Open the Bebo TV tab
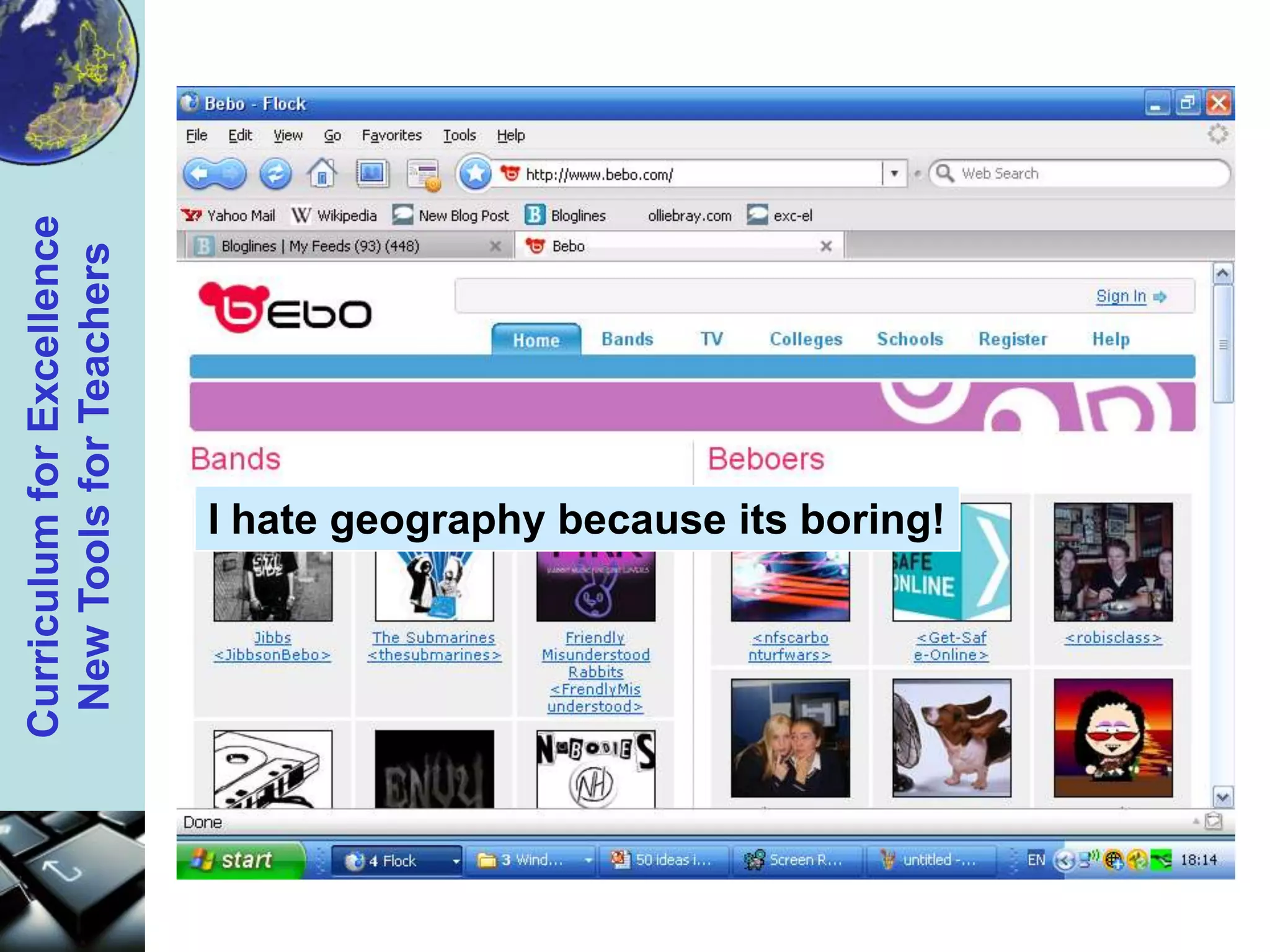The width and height of the screenshot is (1270, 952). (x=711, y=339)
